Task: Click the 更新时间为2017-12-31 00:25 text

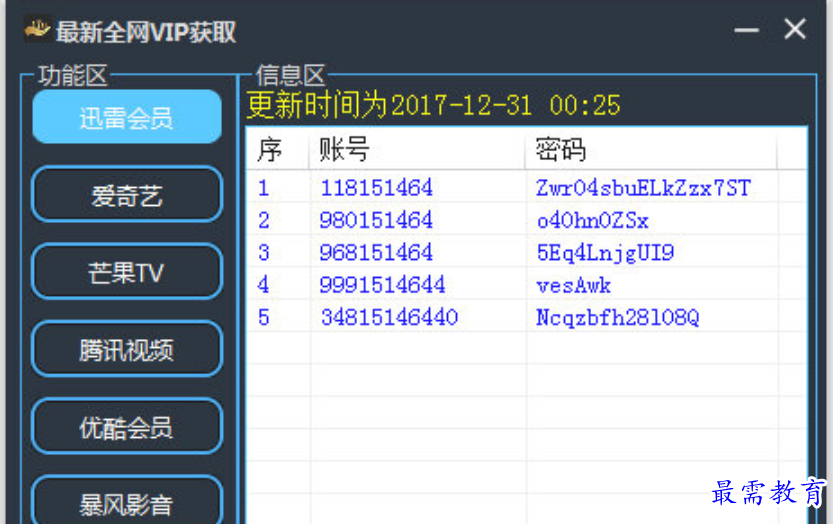Action: (x=434, y=105)
